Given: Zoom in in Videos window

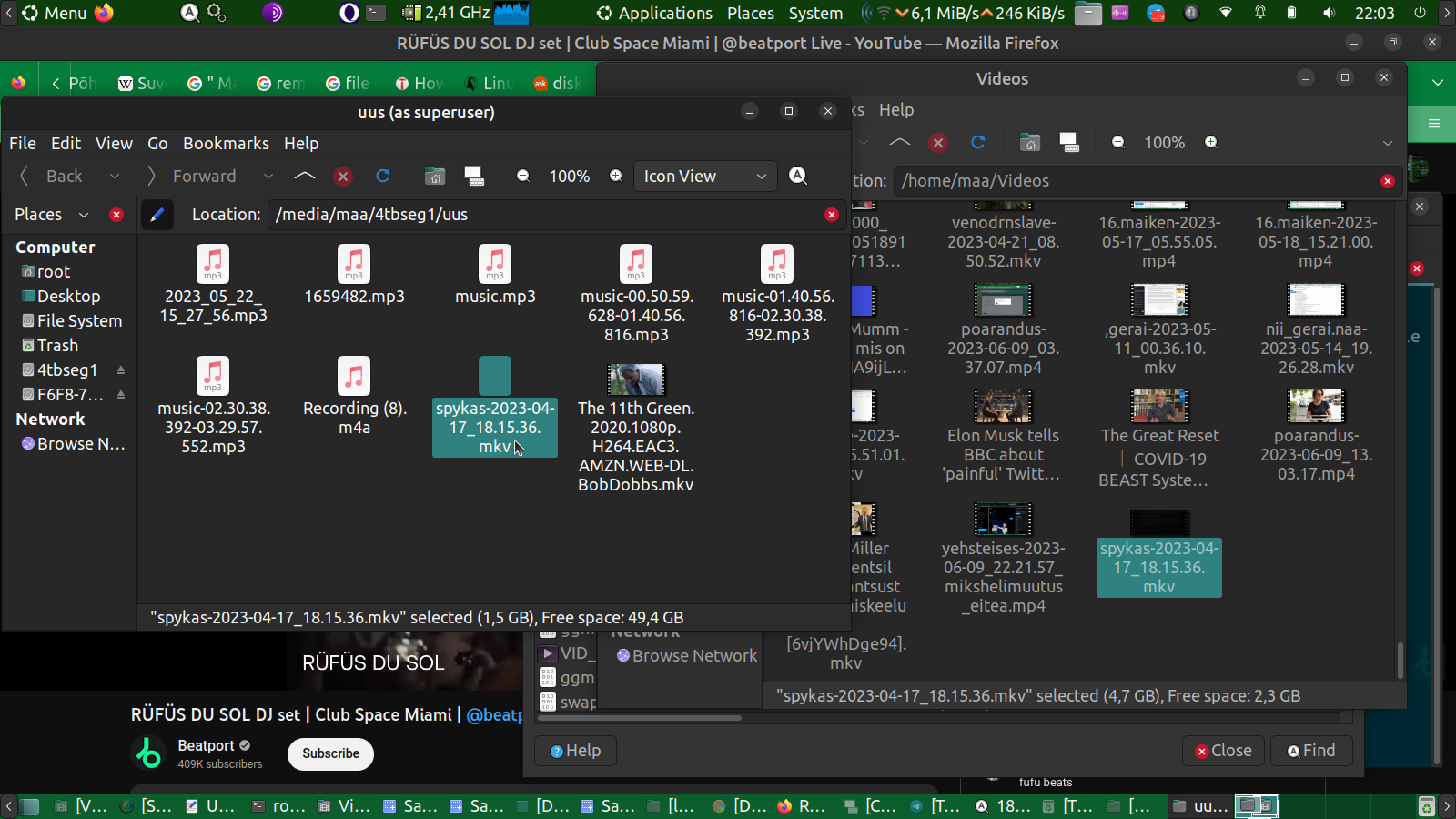Looking at the screenshot, I should click(x=1211, y=142).
